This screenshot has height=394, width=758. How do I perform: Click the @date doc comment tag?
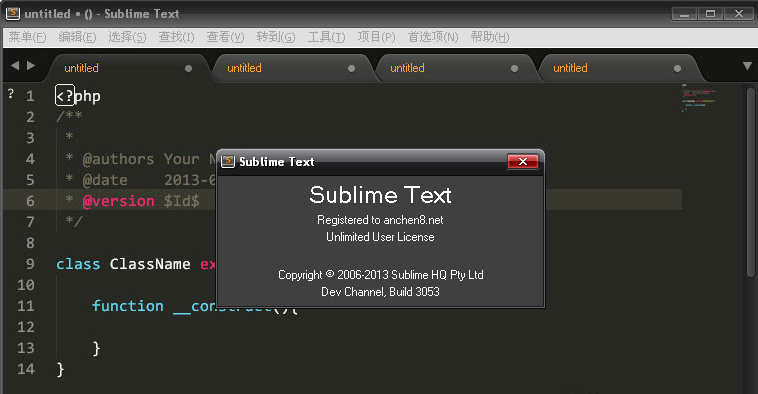pyautogui.click(x=105, y=180)
